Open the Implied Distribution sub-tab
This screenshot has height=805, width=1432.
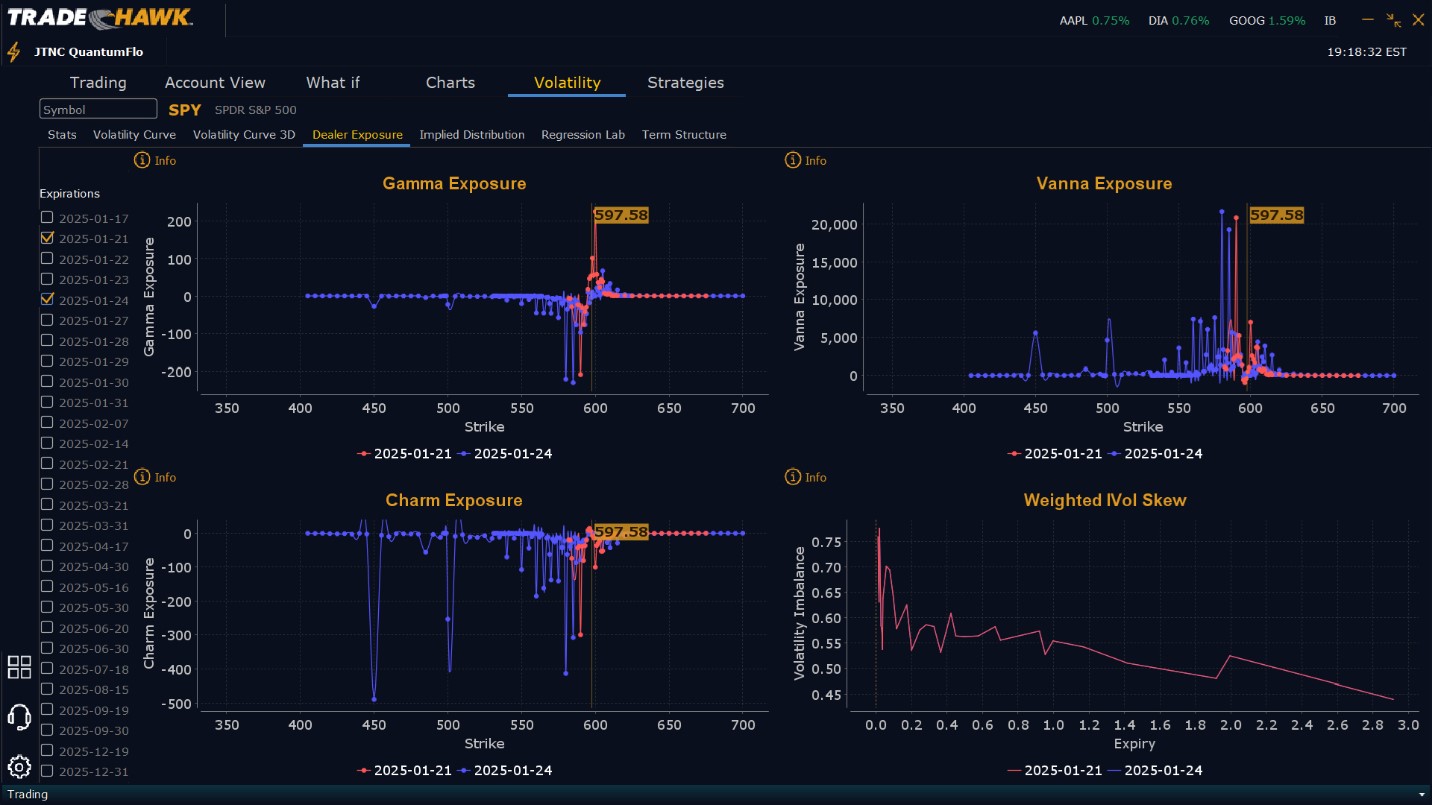click(x=472, y=135)
